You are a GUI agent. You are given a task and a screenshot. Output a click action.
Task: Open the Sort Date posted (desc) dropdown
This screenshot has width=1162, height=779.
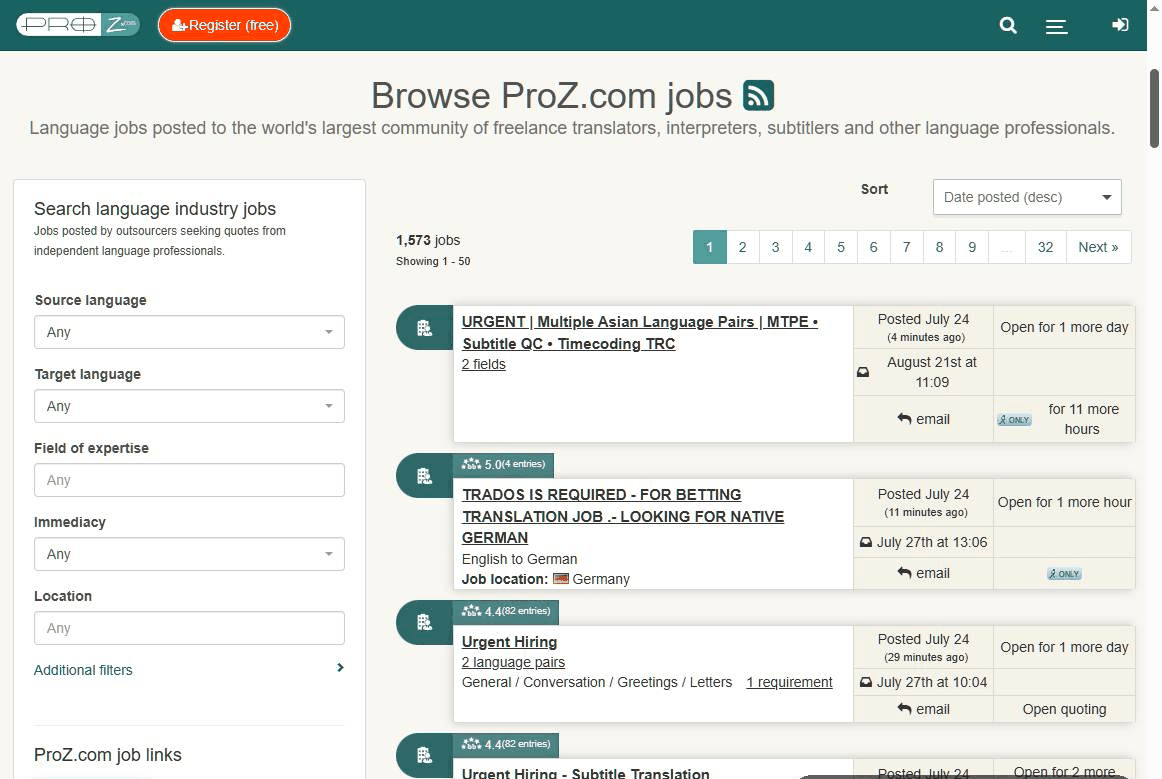1027,197
